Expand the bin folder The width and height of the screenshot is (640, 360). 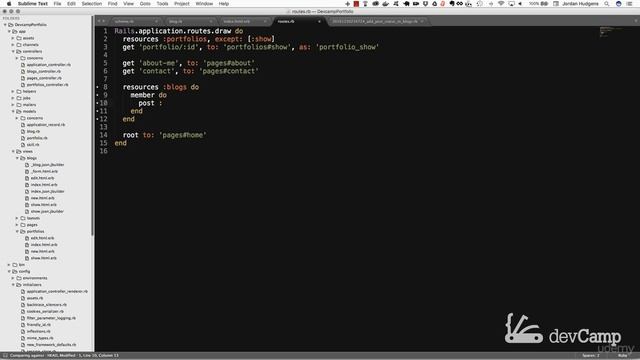point(9,264)
